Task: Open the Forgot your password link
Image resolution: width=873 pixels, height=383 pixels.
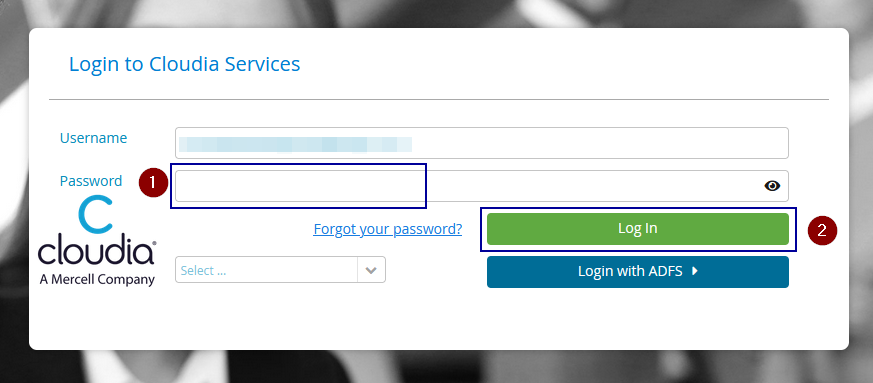Action: 388,229
